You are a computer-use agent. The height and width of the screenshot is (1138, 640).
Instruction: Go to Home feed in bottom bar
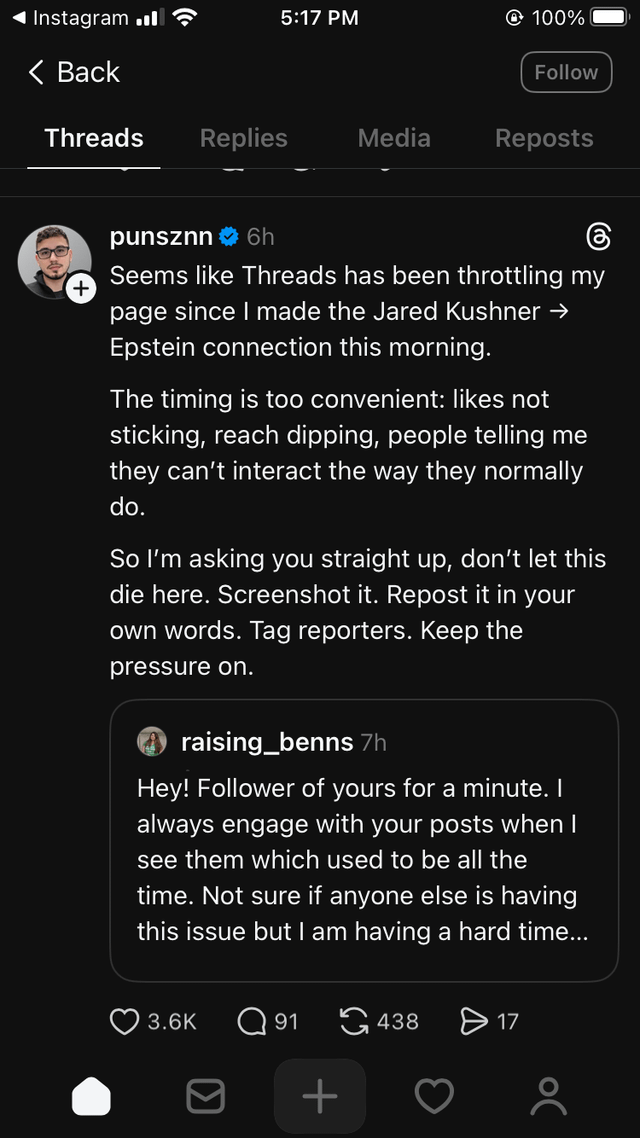pos(92,1096)
